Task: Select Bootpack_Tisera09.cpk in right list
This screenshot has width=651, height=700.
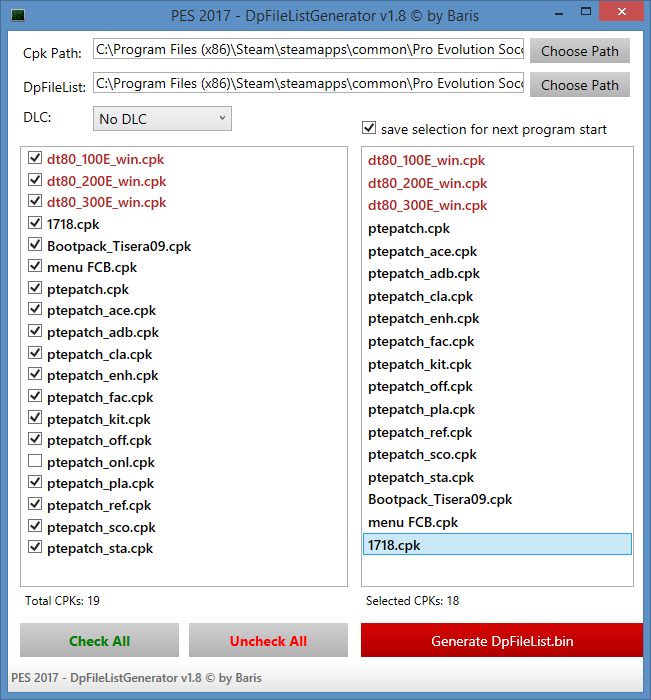Action: tap(497, 499)
